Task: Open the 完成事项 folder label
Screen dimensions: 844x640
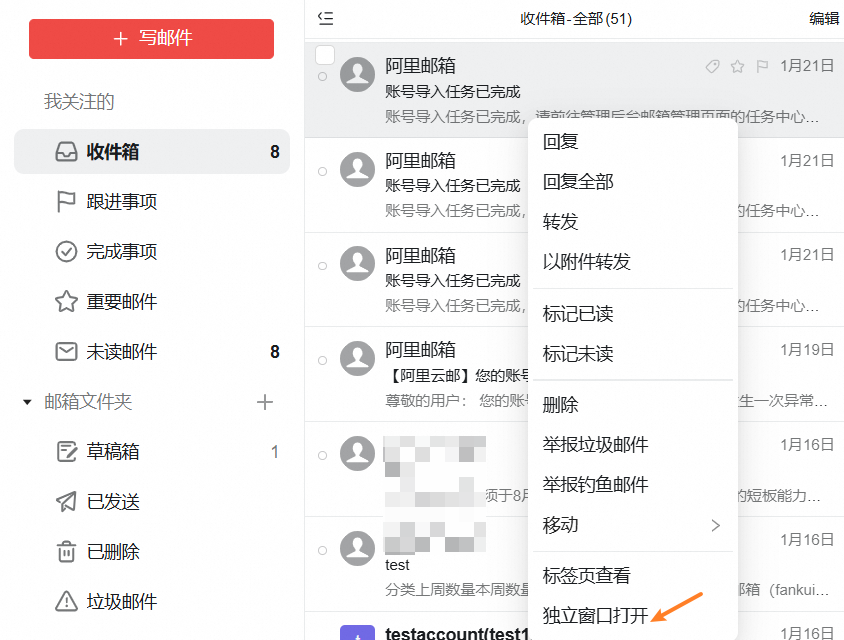Action: tap(122, 251)
